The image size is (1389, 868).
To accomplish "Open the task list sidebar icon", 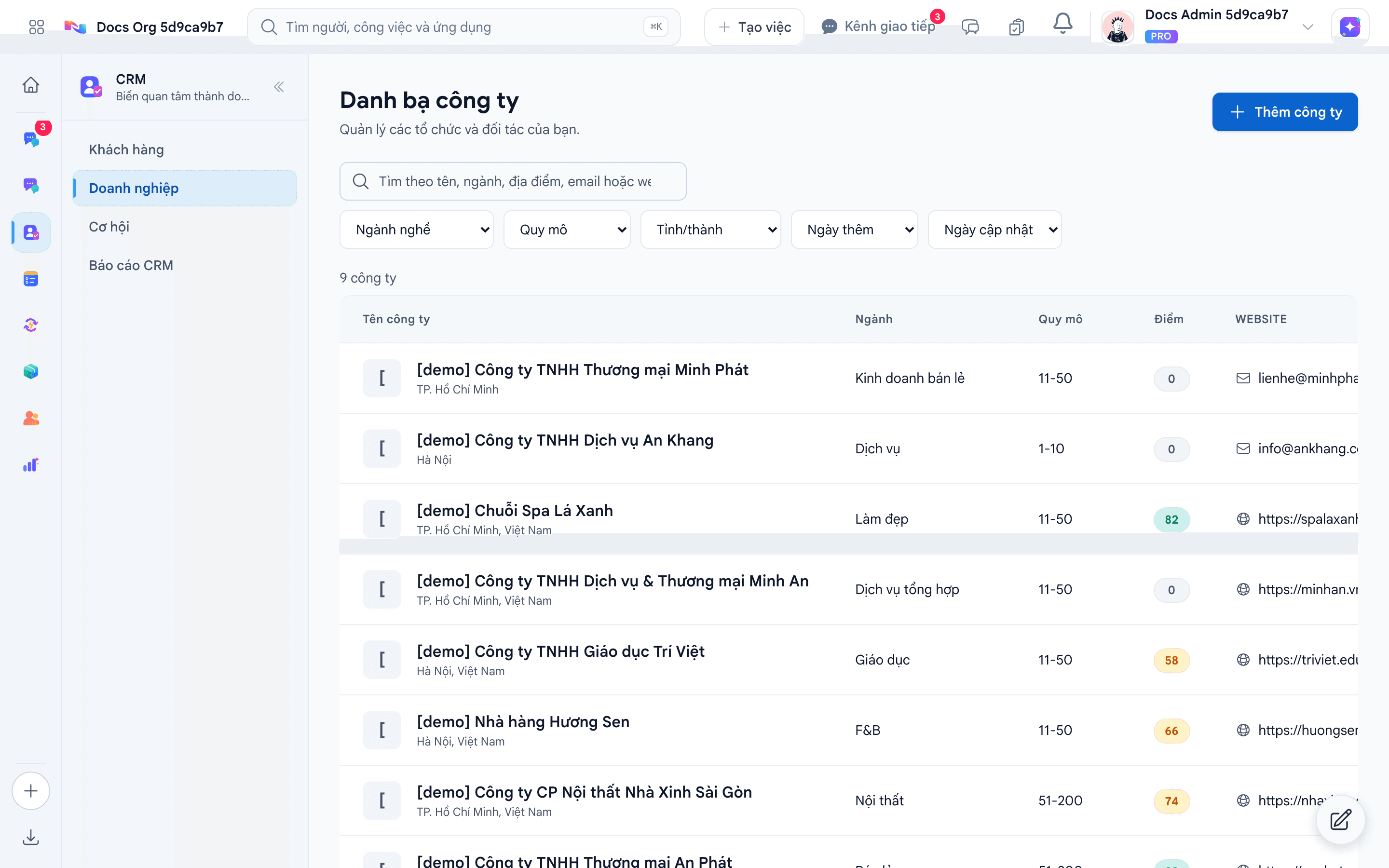I will pos(31,279).
